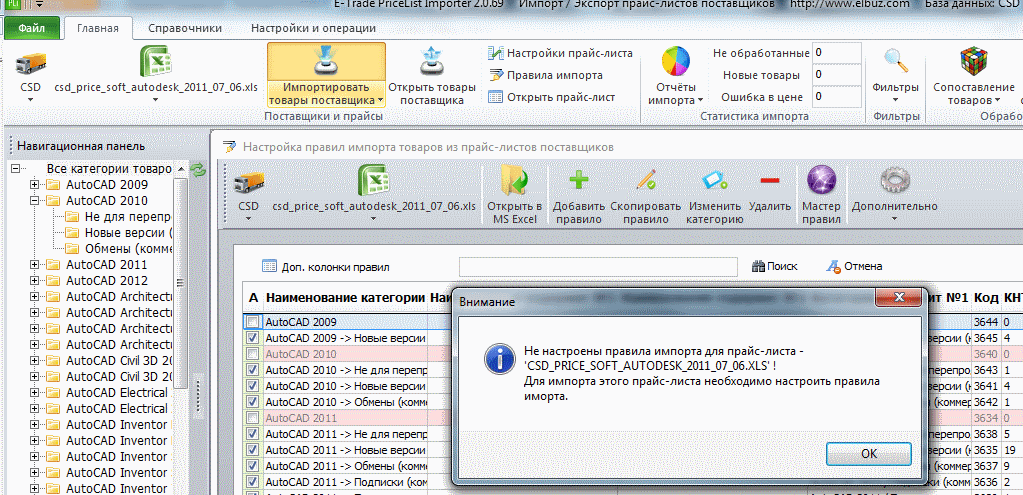Viewport: 1023px width, 495px height.
Task: Collapse Все категории товаров tree root
Action: 16,168
